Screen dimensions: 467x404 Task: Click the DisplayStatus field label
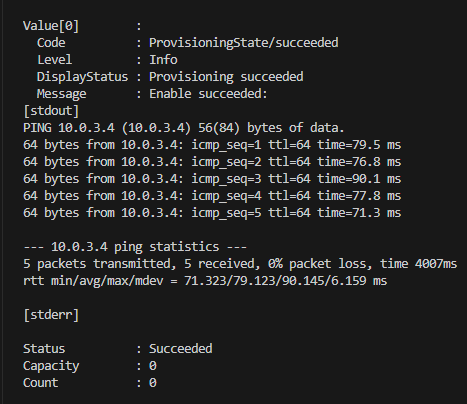(x=82, y=77)
